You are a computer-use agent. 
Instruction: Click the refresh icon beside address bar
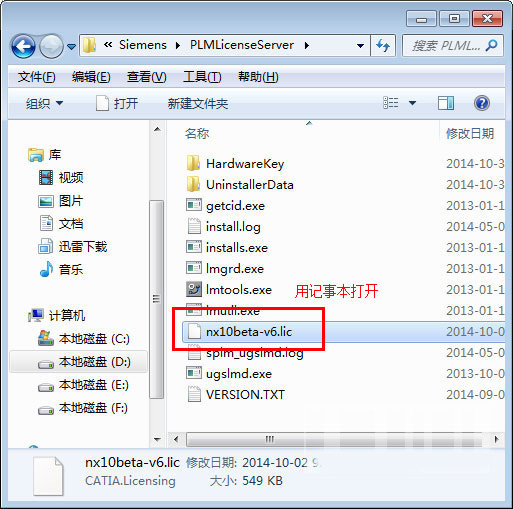[383, 45]
